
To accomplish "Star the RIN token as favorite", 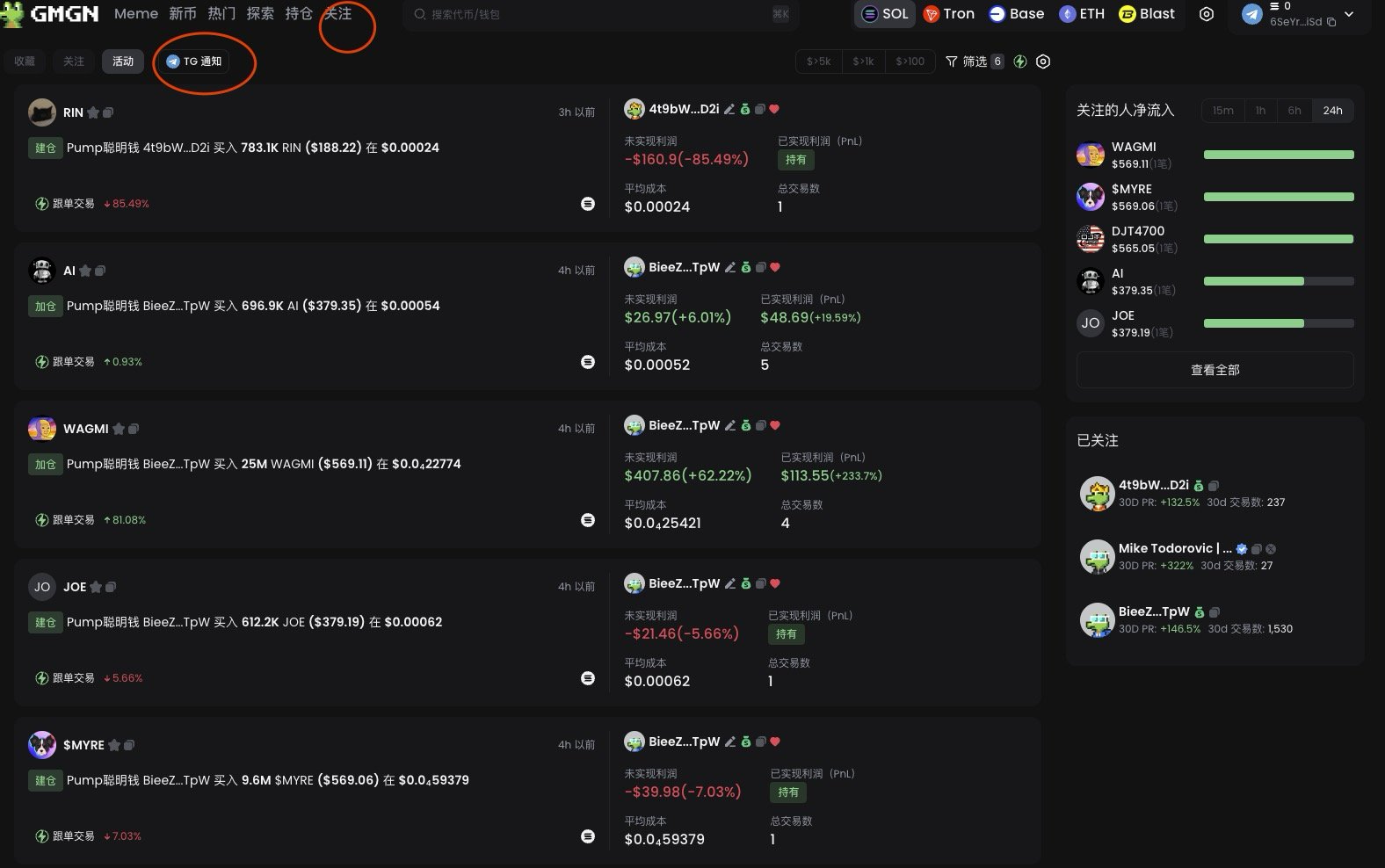I will click(93, 112).
